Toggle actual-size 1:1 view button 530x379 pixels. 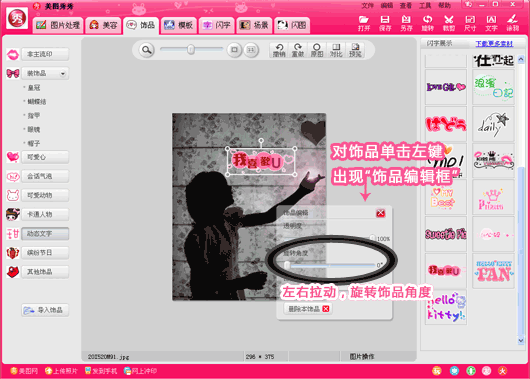pos(251,50)
